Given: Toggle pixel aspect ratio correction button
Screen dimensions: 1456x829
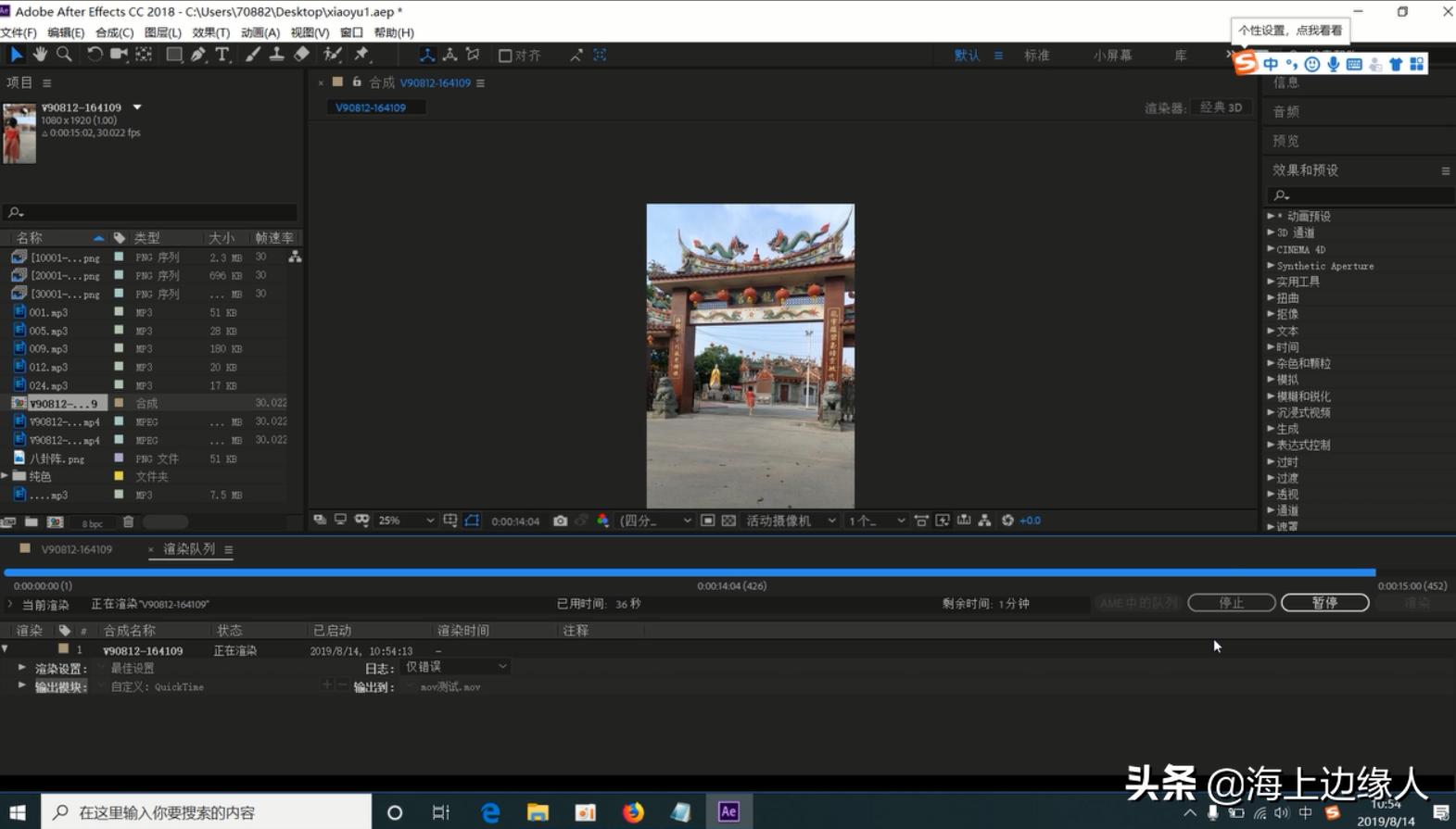Looking at the screenshot, I should (x=921, y=521).
